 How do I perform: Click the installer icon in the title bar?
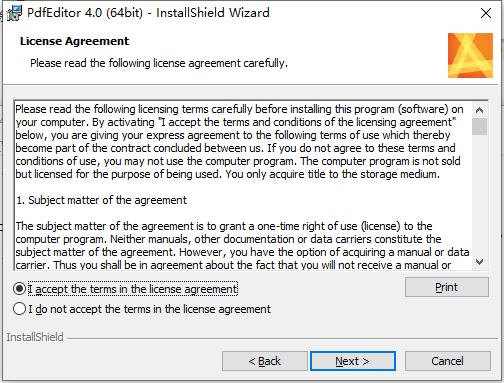click(x=14, y=13)
